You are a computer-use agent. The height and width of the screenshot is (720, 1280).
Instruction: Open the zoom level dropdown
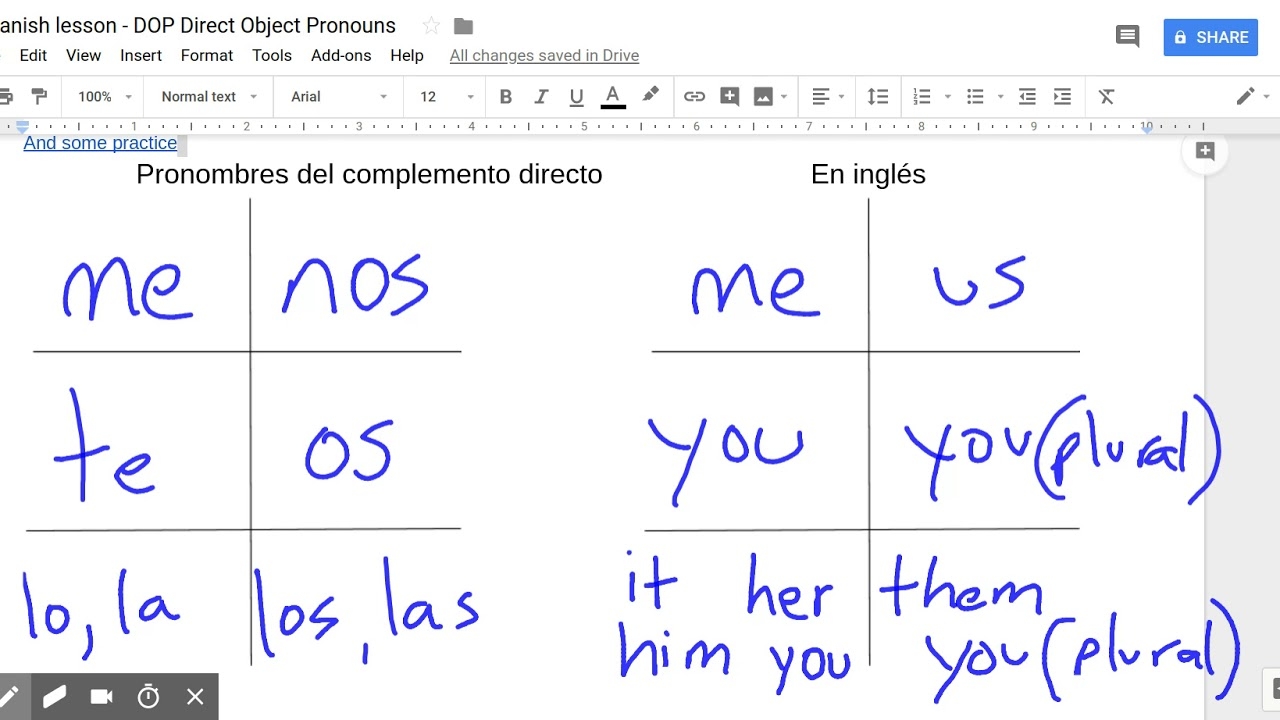(x=103, y=96)
